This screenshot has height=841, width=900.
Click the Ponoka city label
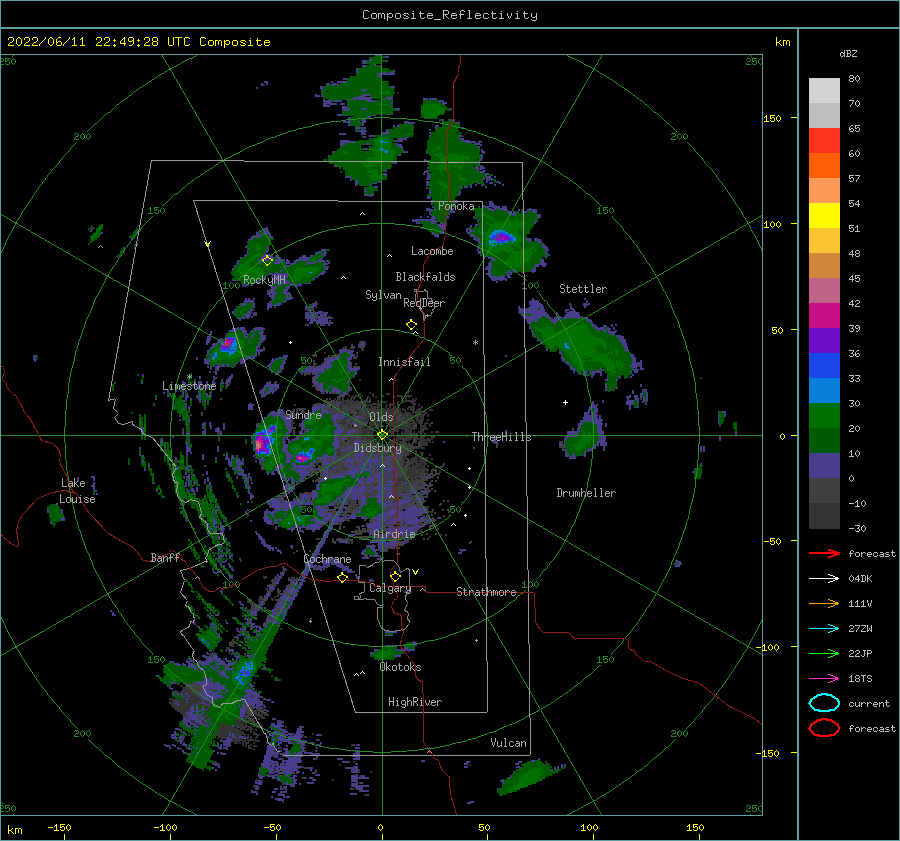456,206
